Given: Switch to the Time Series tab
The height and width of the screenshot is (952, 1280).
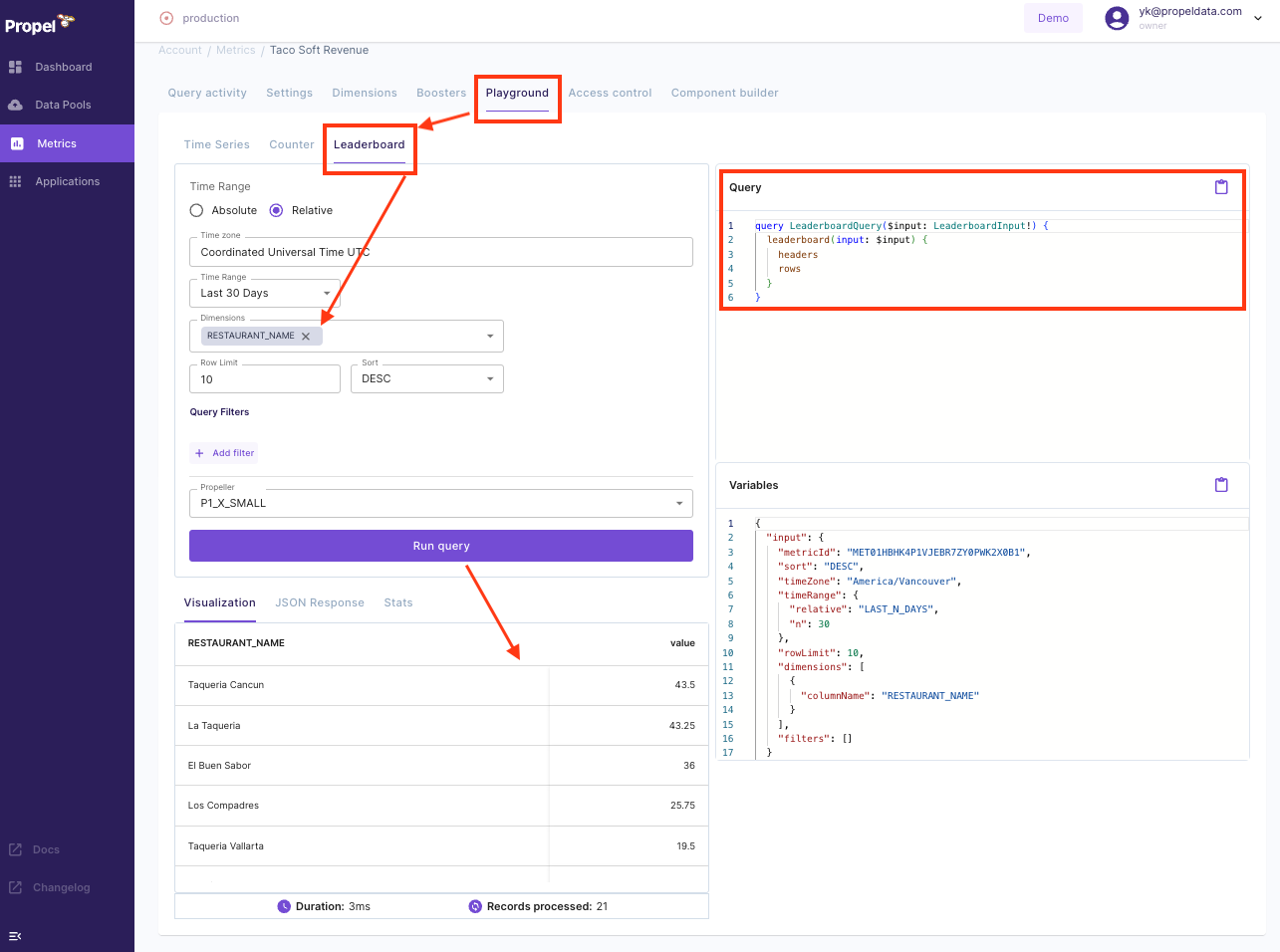Looking at the screenshot, I should click(216, 144).
